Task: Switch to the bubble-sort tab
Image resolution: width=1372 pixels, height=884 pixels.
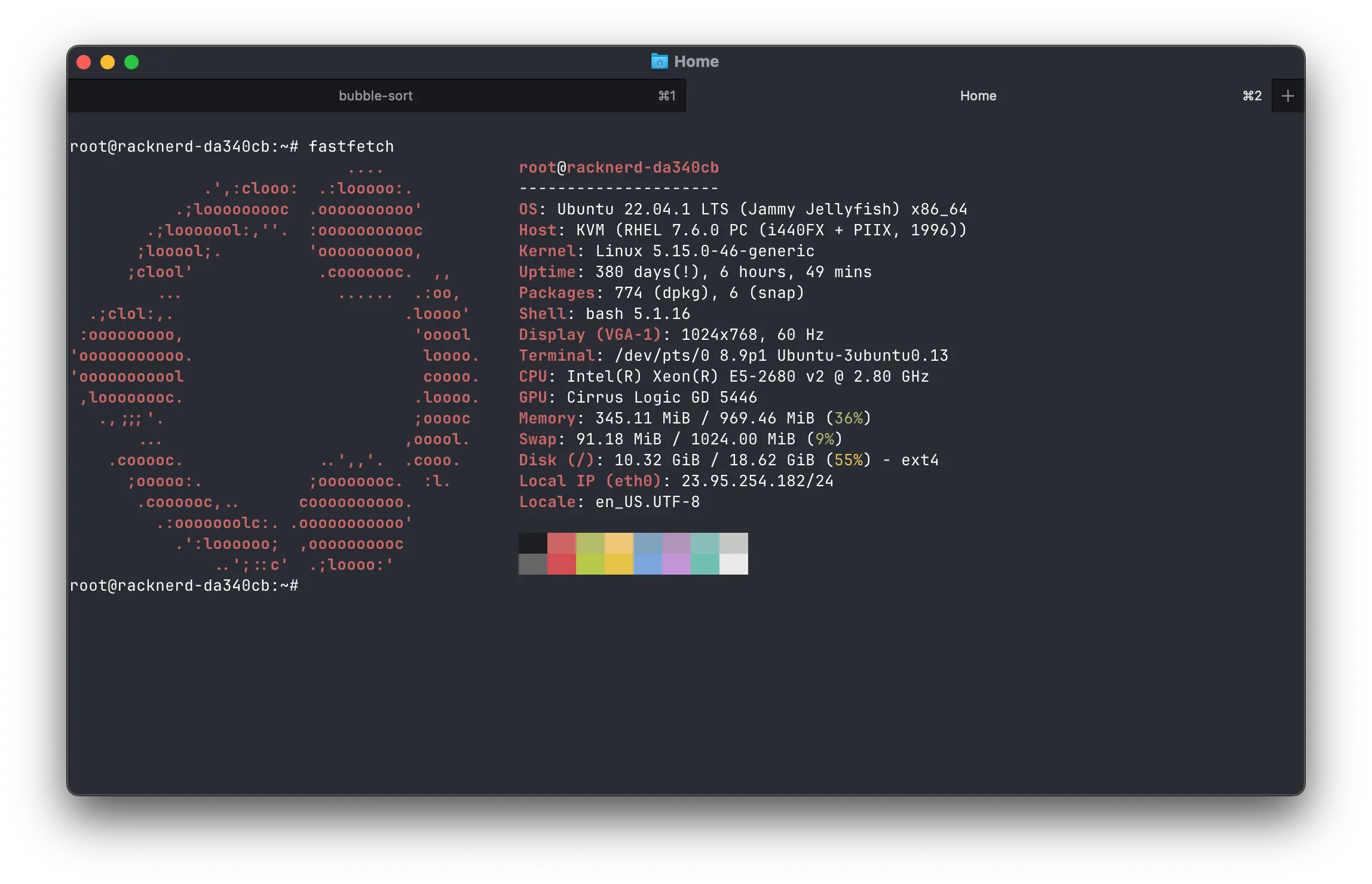Action: tap(376, 96)
